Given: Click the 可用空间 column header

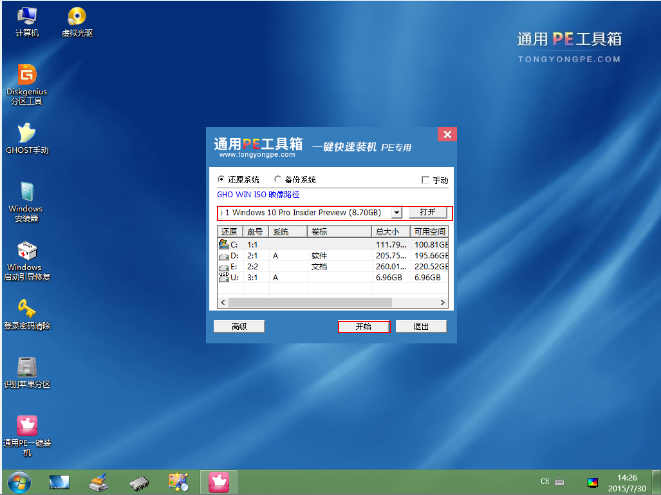Looking at the screenshot, I should (x=429, y=231).
